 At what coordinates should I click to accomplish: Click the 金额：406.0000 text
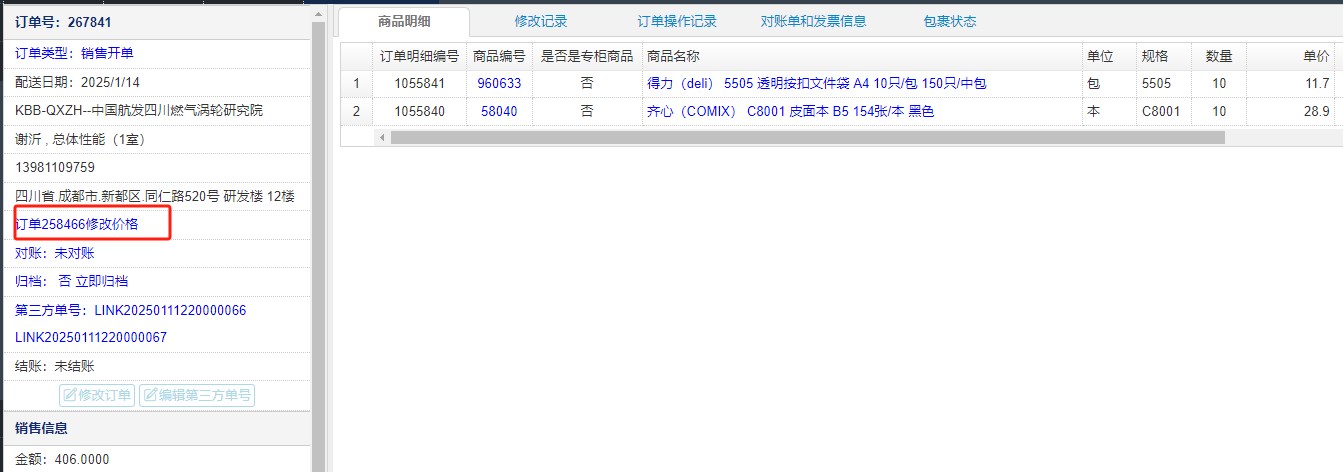coord(62,460)
